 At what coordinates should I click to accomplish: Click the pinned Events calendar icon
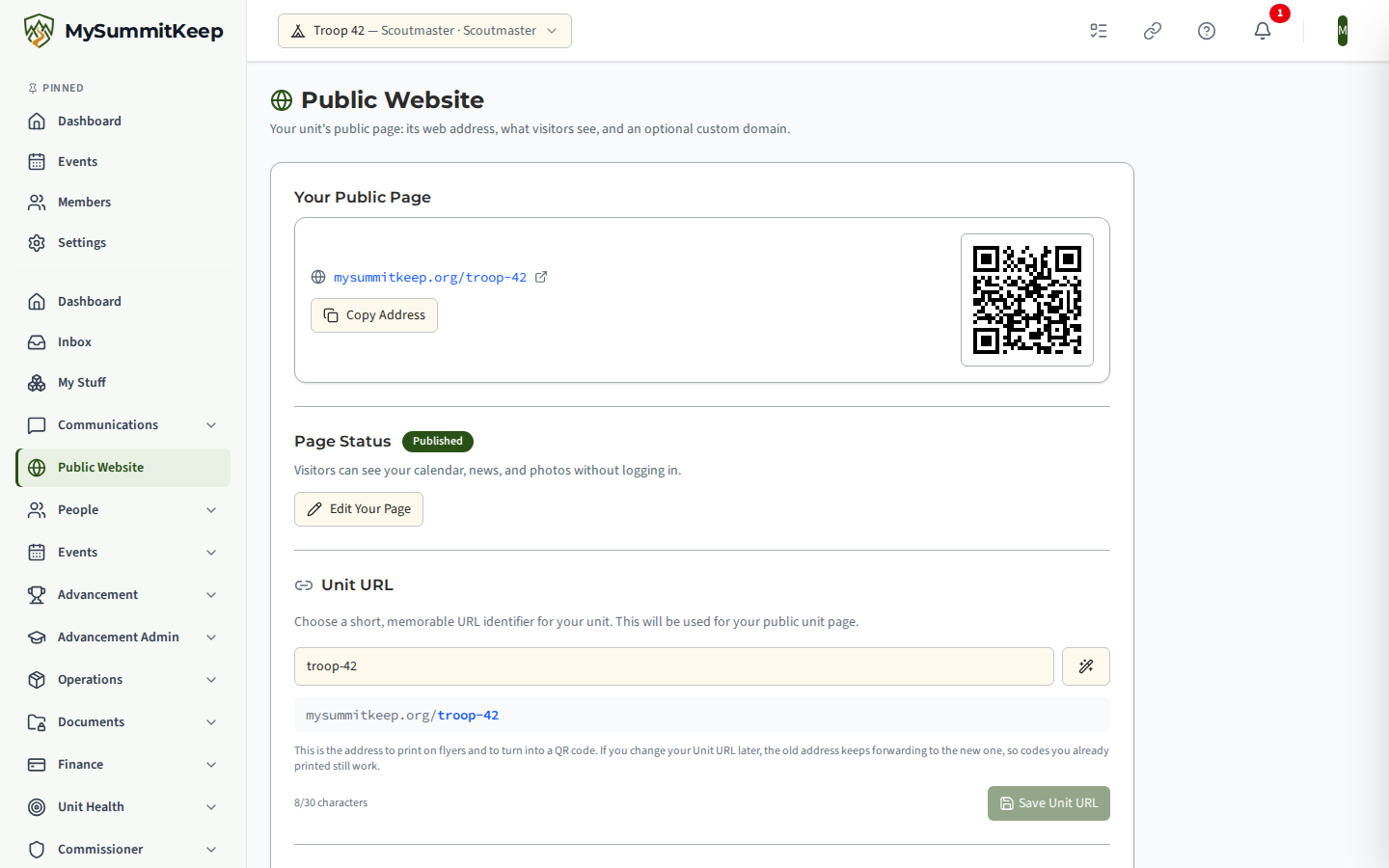coord(37,162)
